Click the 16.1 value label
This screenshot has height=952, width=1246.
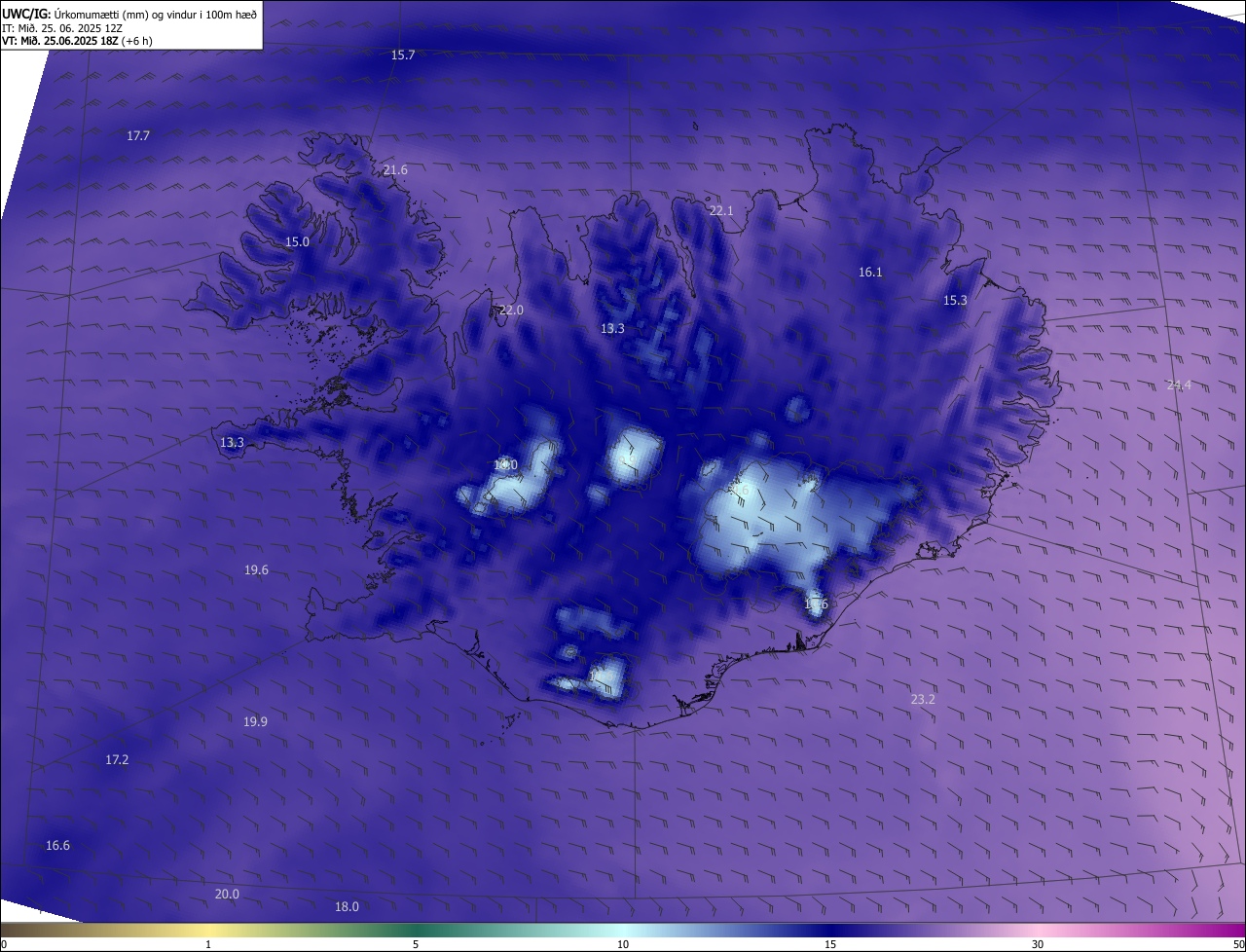pyautogui.click(x=870, y=273)
